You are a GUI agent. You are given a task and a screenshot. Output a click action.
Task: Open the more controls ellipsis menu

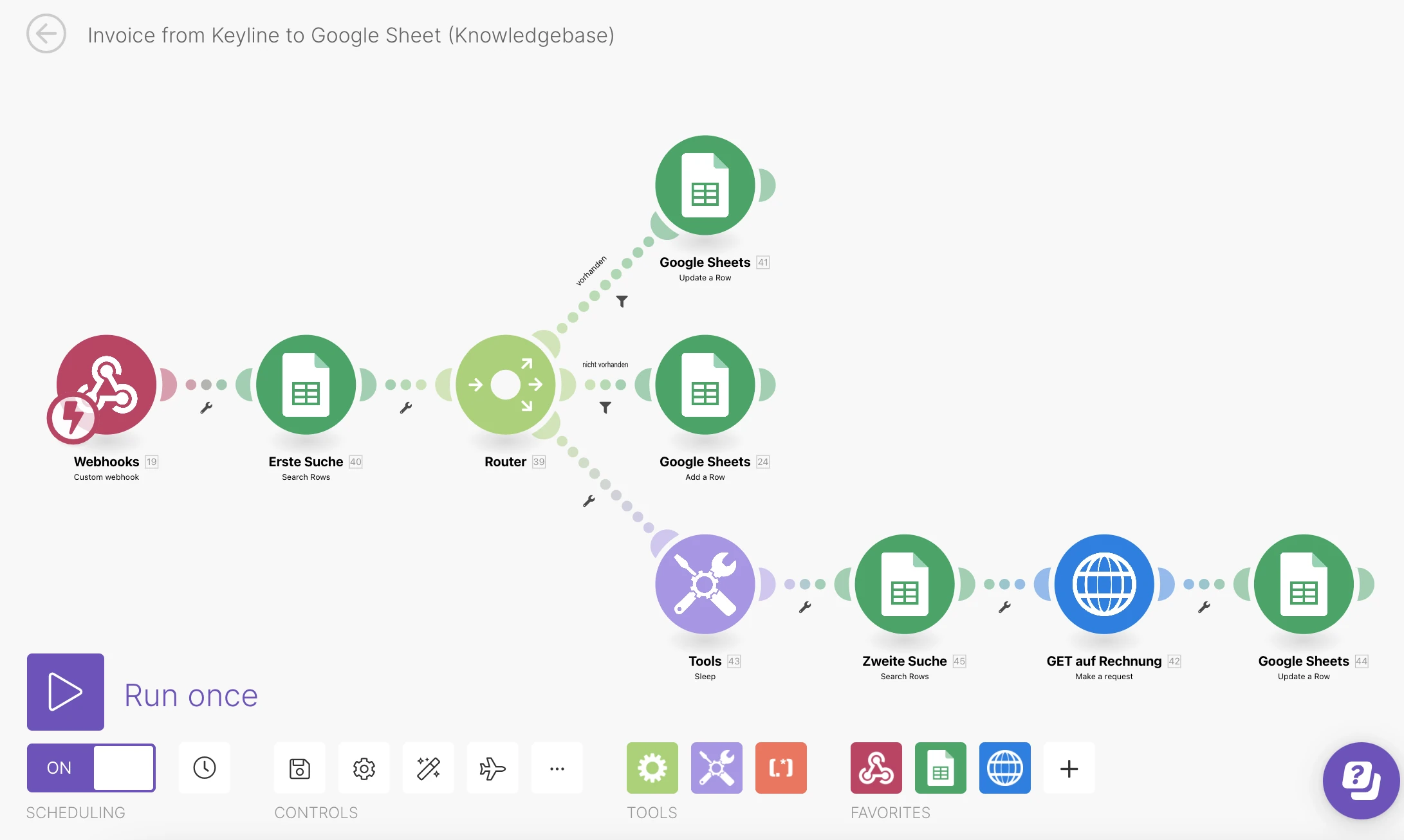click(557, 768)
